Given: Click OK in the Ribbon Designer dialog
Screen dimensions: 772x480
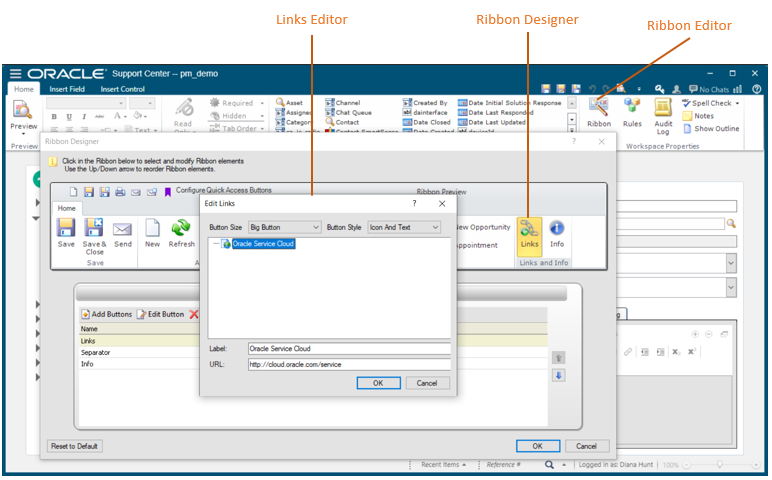Looking at the screenshot, I should click(538, 446).
